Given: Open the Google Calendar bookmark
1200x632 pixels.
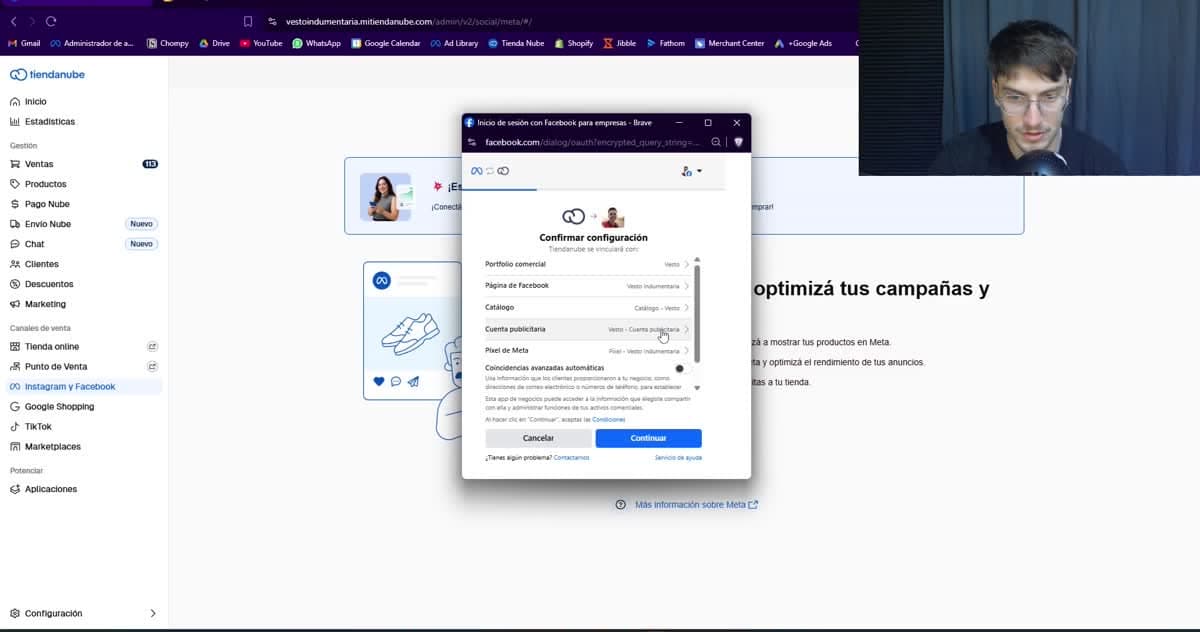Looking at the screenshot, I should point(386,43).
